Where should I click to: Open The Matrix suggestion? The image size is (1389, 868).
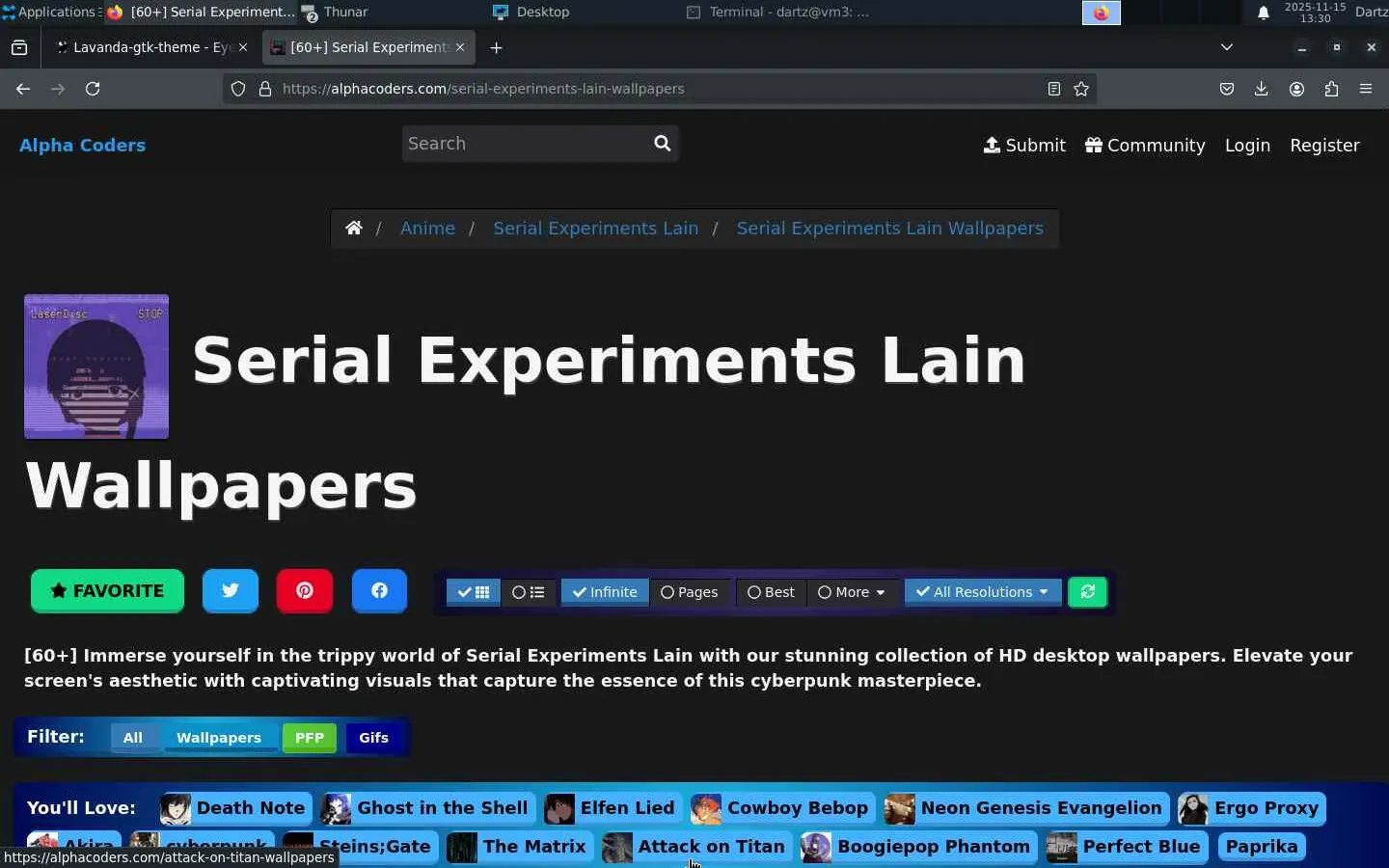click(x=518, y=847)
